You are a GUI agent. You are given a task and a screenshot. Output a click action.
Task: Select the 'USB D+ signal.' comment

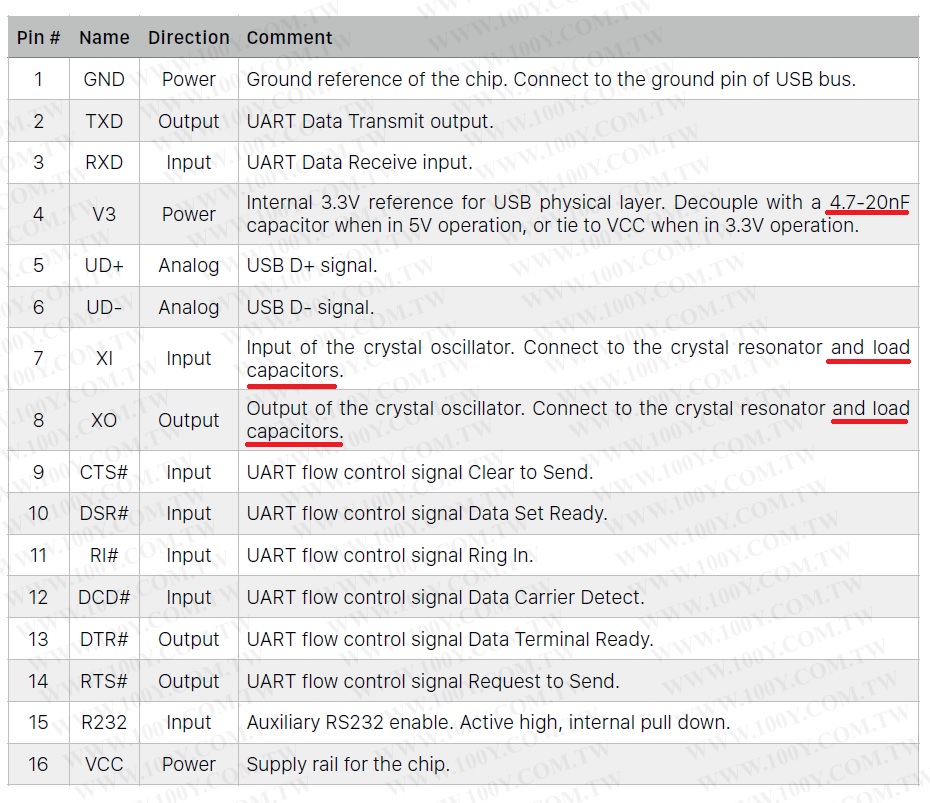312,265
